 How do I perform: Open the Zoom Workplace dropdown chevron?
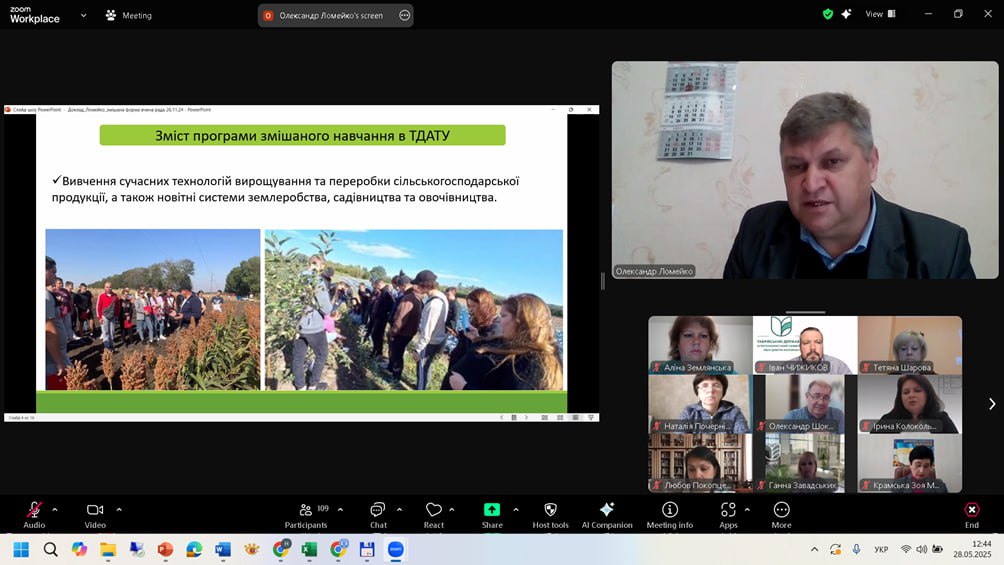(x=83, y=15)
